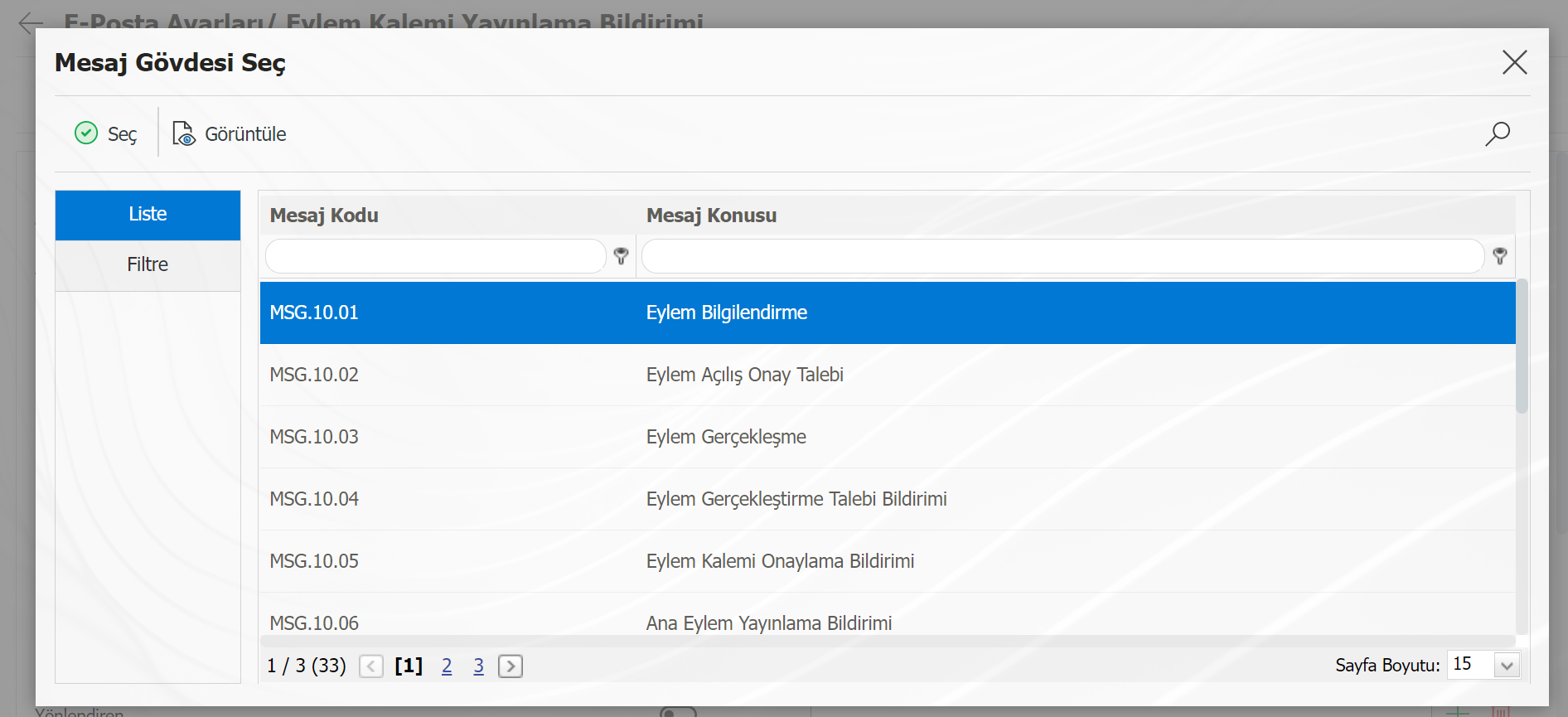Click the Seç green checkmark button

click(x=105, y=133)
